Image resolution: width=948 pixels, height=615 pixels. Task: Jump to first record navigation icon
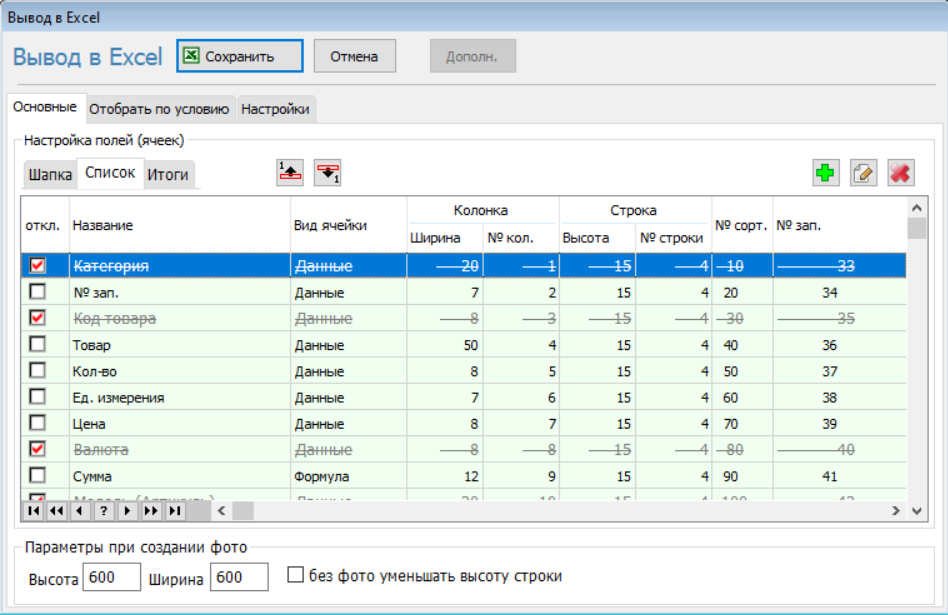pos(34,511)
